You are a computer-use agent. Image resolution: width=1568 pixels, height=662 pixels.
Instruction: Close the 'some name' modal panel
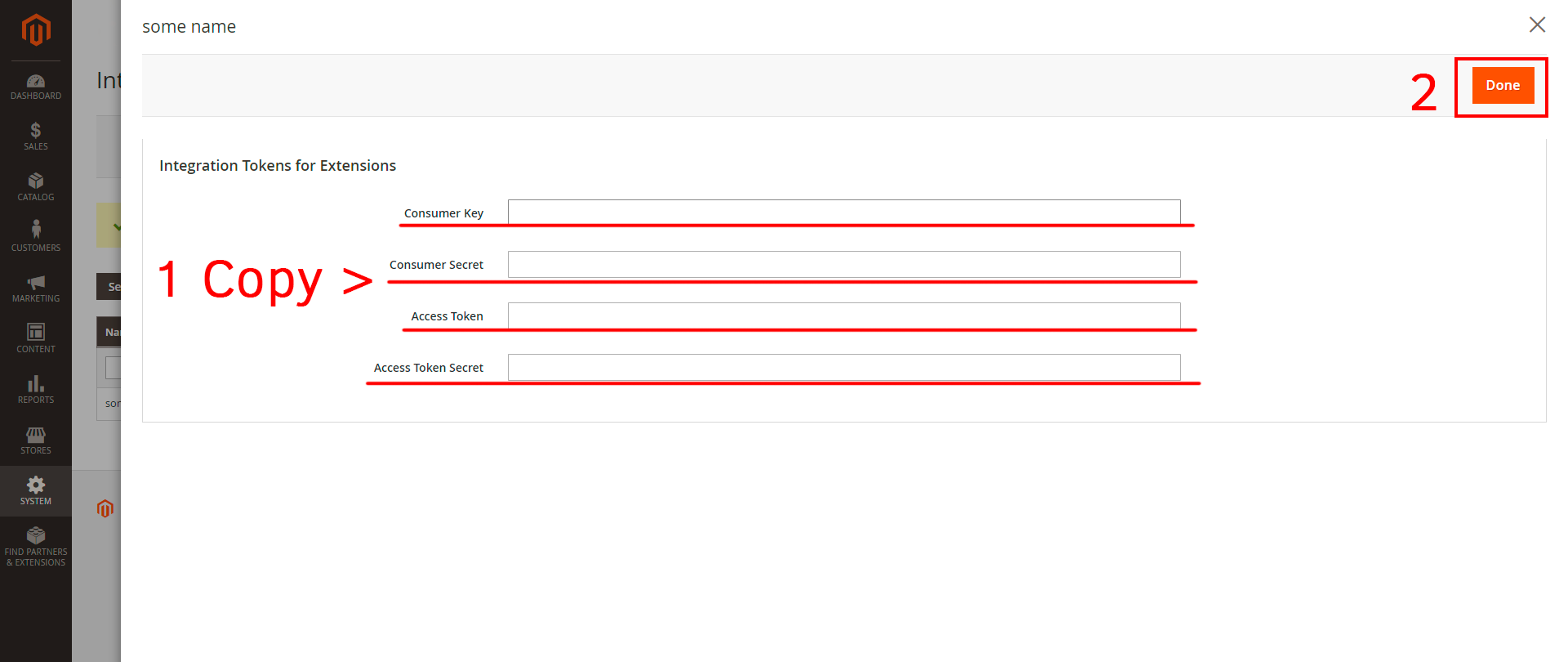(1537, 25)
